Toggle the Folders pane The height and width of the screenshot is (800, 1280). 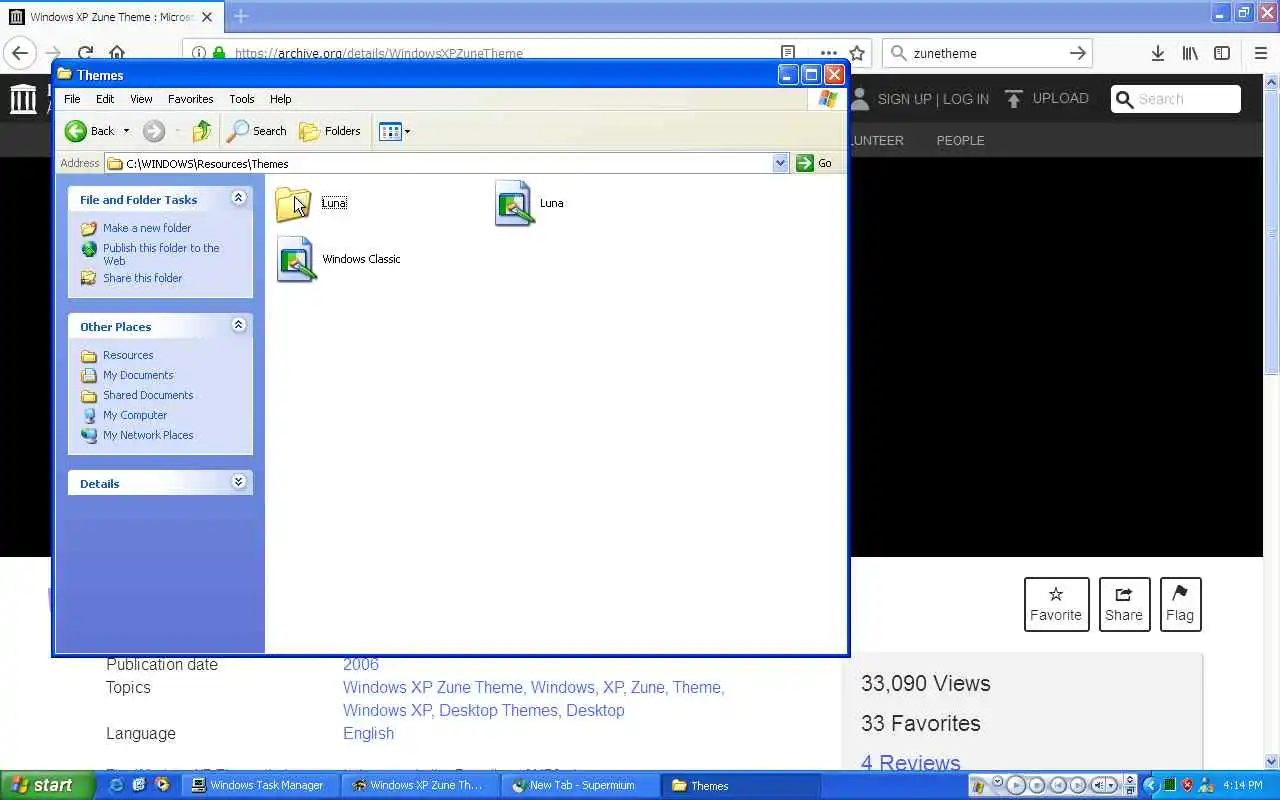click(x=330, y=131)
